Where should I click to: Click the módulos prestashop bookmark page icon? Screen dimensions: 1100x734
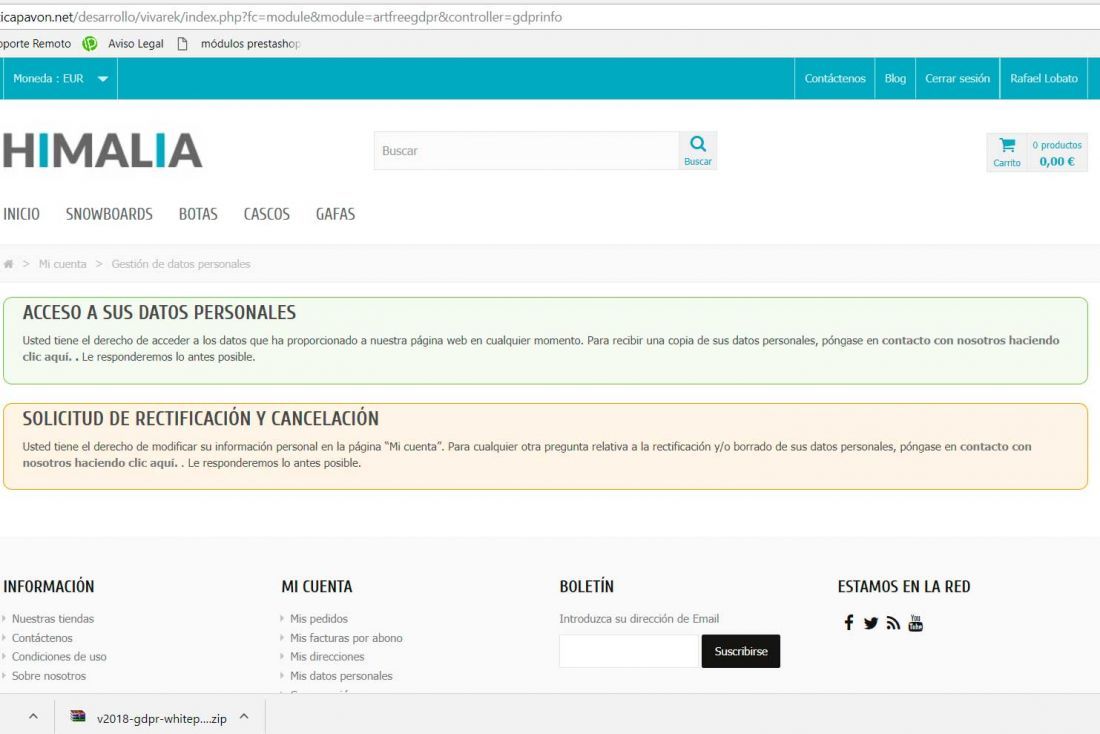182,44
